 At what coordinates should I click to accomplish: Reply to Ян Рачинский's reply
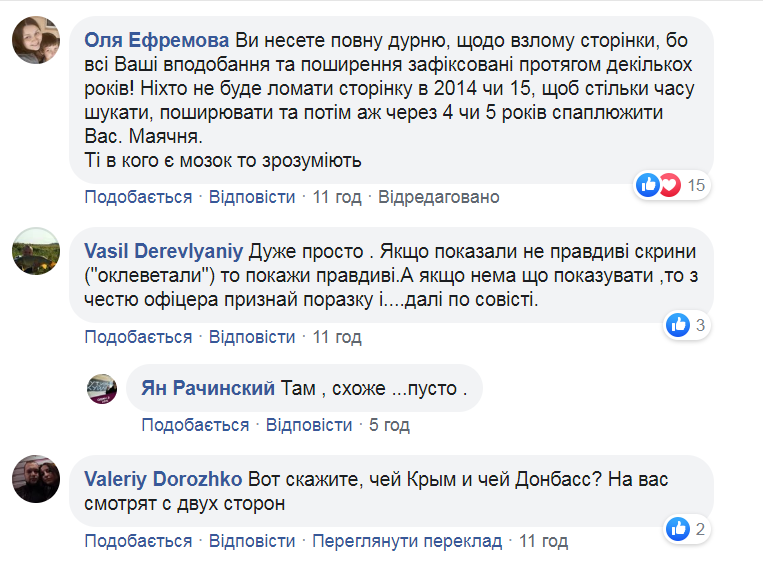coord(309,425)
